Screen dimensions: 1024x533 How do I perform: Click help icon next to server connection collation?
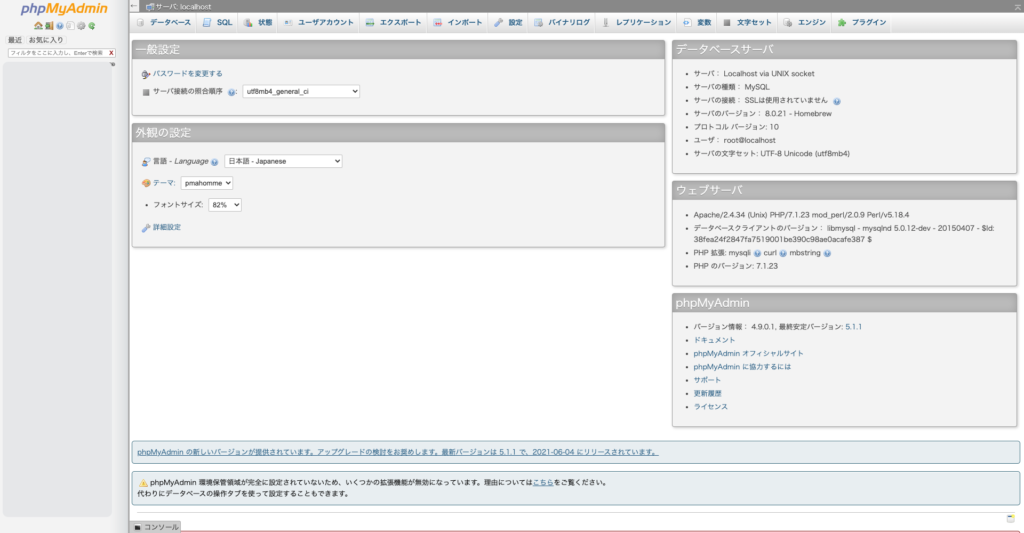coord(231,92)
